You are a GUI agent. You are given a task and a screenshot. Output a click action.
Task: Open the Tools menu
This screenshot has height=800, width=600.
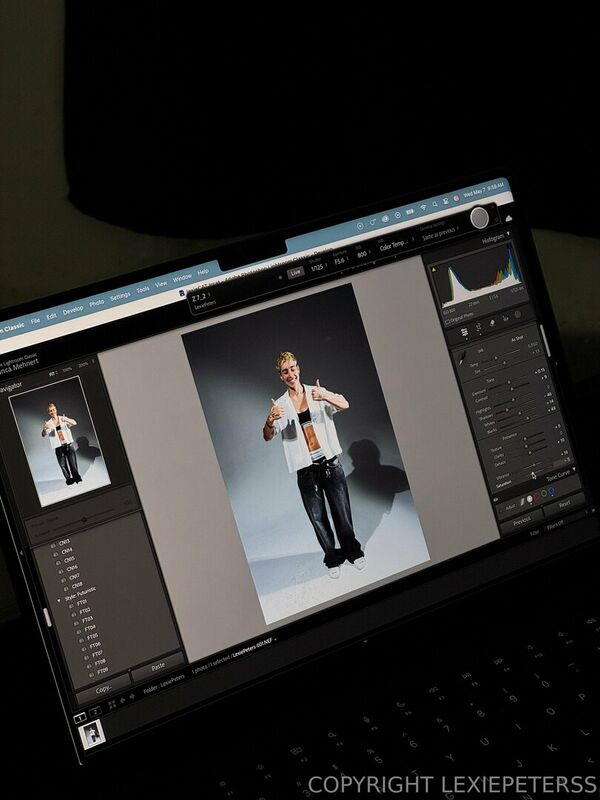point(143,289)
